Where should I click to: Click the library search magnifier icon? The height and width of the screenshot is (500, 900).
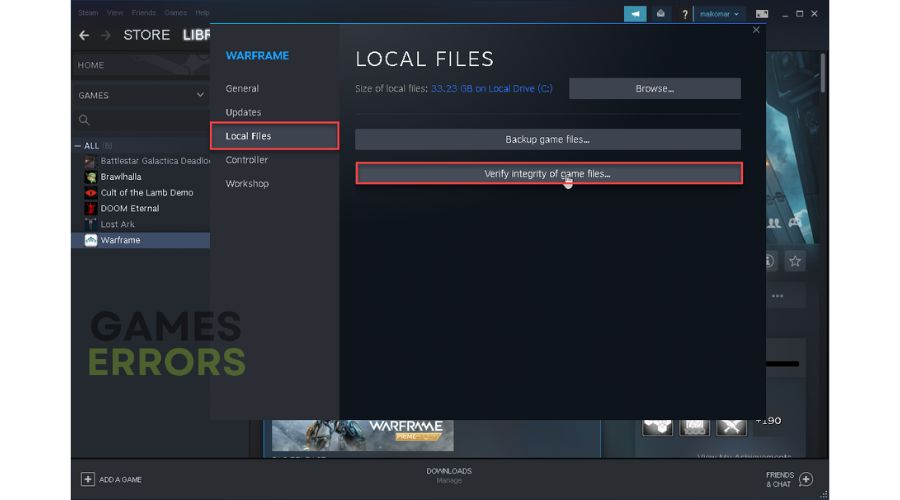[84, 120]
